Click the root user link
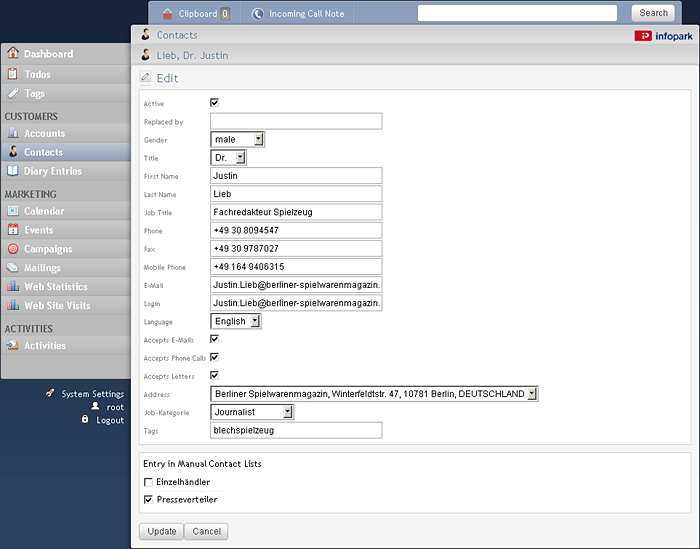The image size is (700, 549). point(115,407)
